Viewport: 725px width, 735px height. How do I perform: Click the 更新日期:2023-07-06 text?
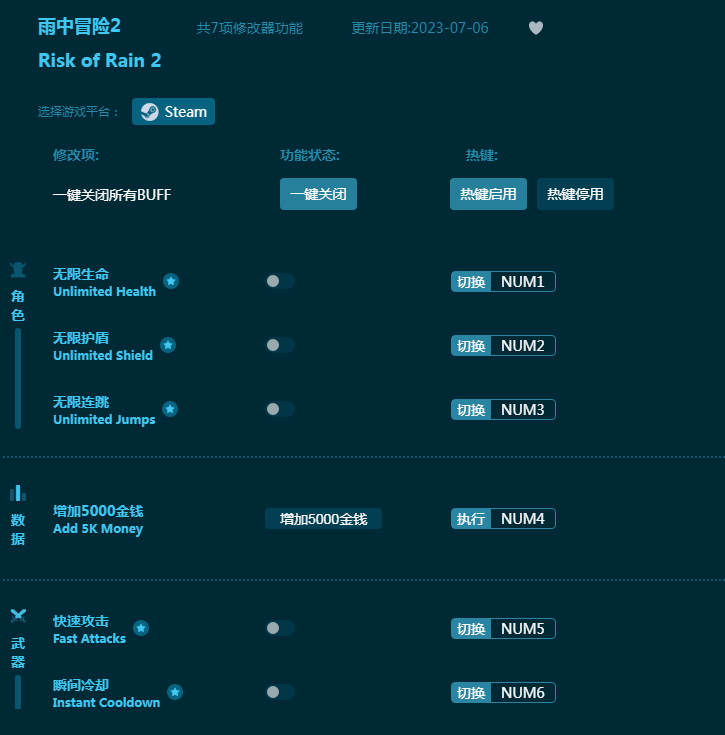(x=420, y=28)
